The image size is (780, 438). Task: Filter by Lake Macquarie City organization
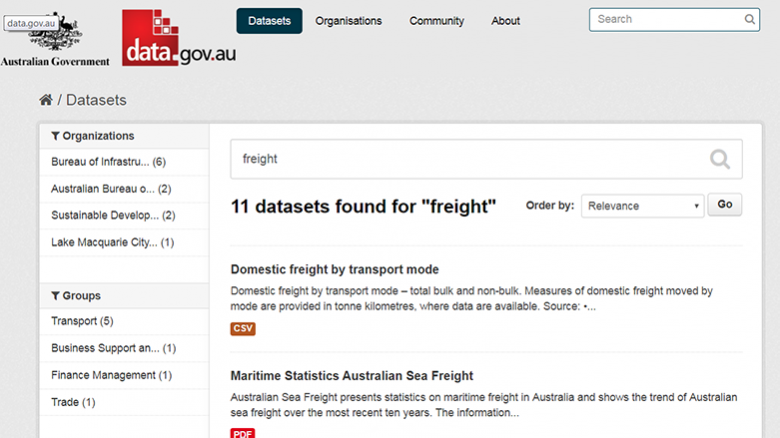click(112, 242)
